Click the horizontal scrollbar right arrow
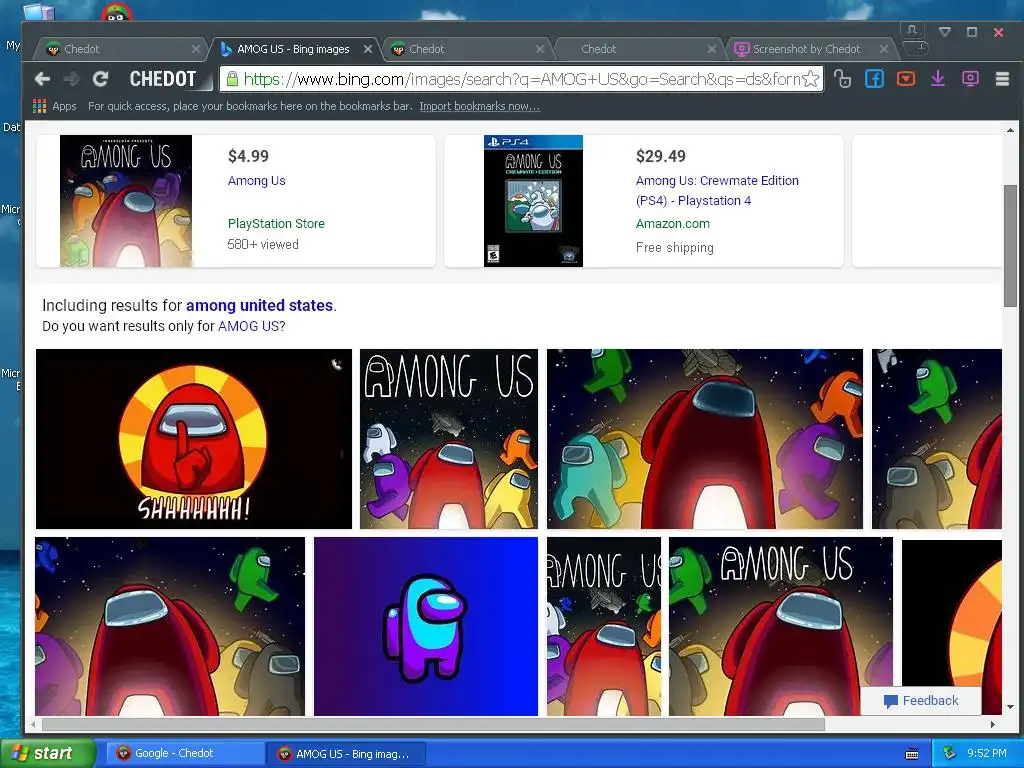The width and height of the screenshot is (1024, 768). (x=993, y=724)
